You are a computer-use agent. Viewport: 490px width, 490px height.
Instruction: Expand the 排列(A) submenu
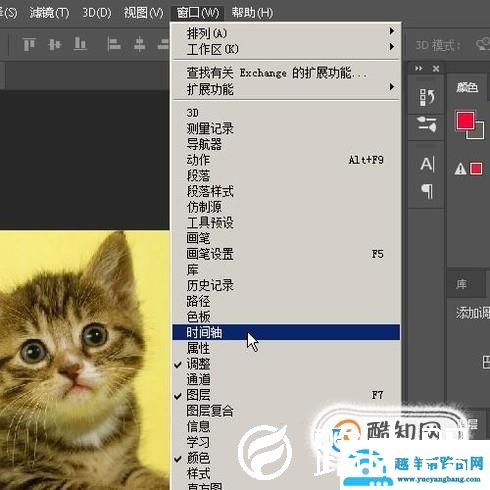286,33
